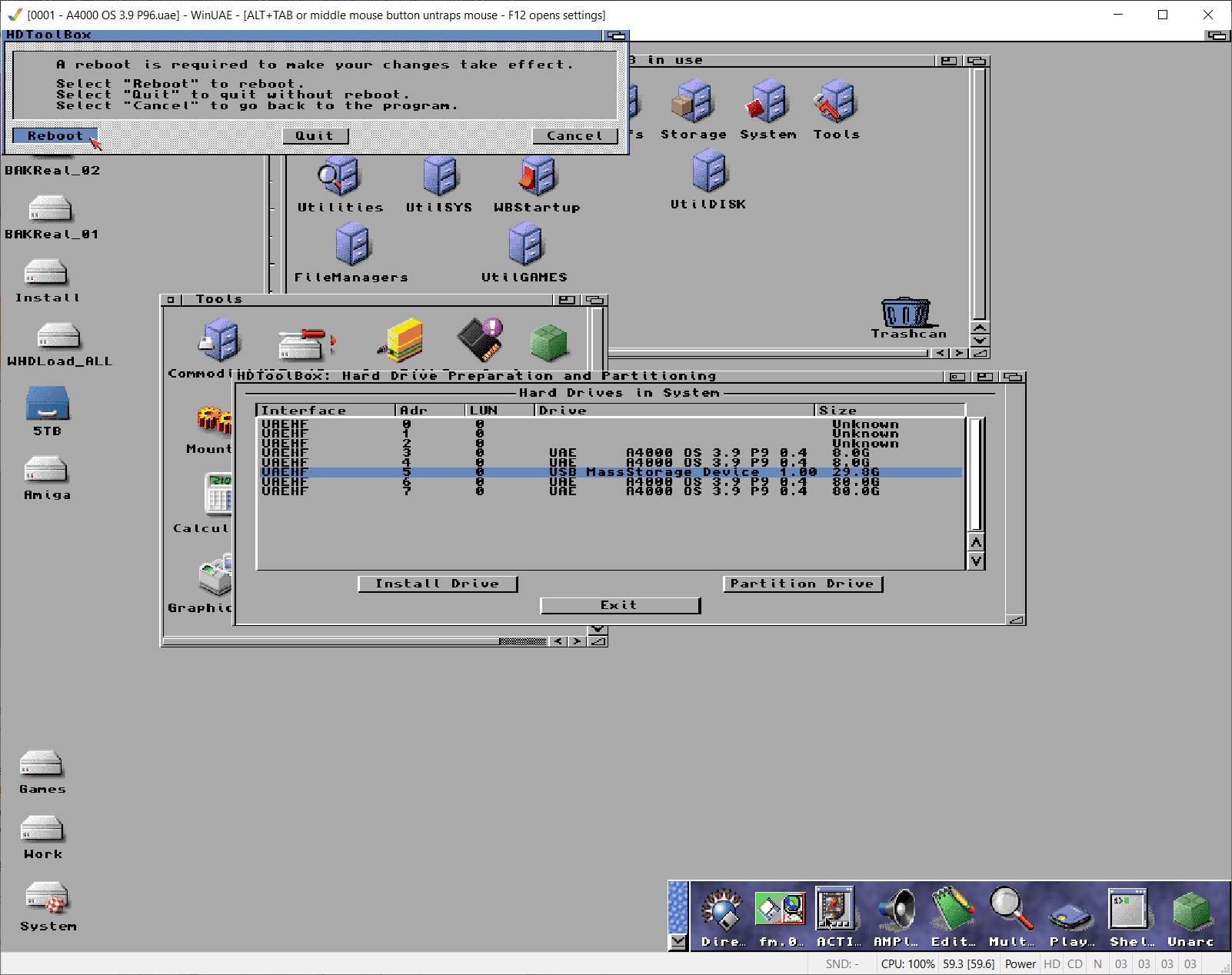Screen dimensions: 1232x975
Task: Launch Play... from the dock bar
Action: tap(1071, 917)
